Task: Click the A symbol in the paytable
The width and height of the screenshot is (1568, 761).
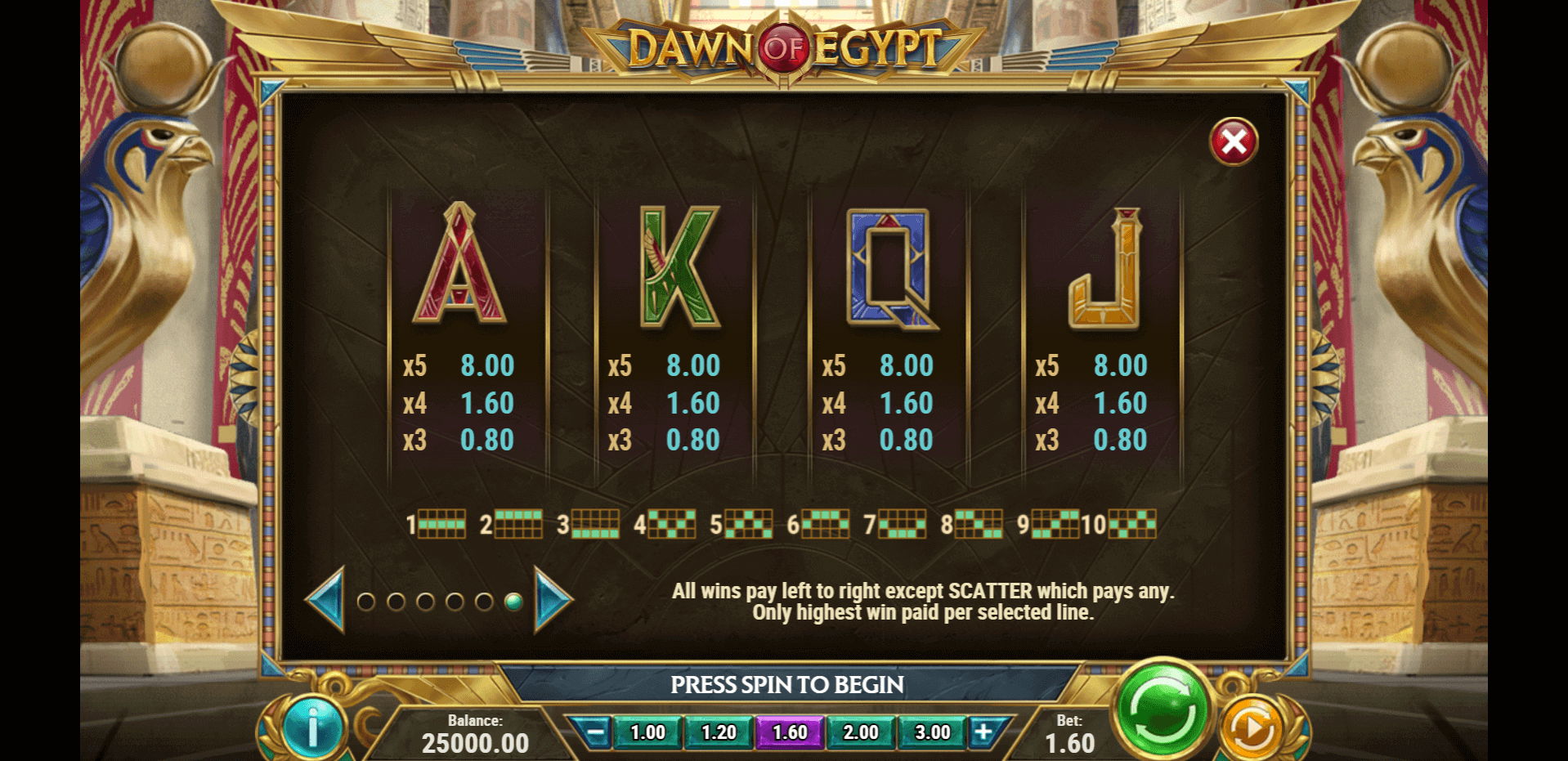Action: pyautogui.click(x=460, y=263)
